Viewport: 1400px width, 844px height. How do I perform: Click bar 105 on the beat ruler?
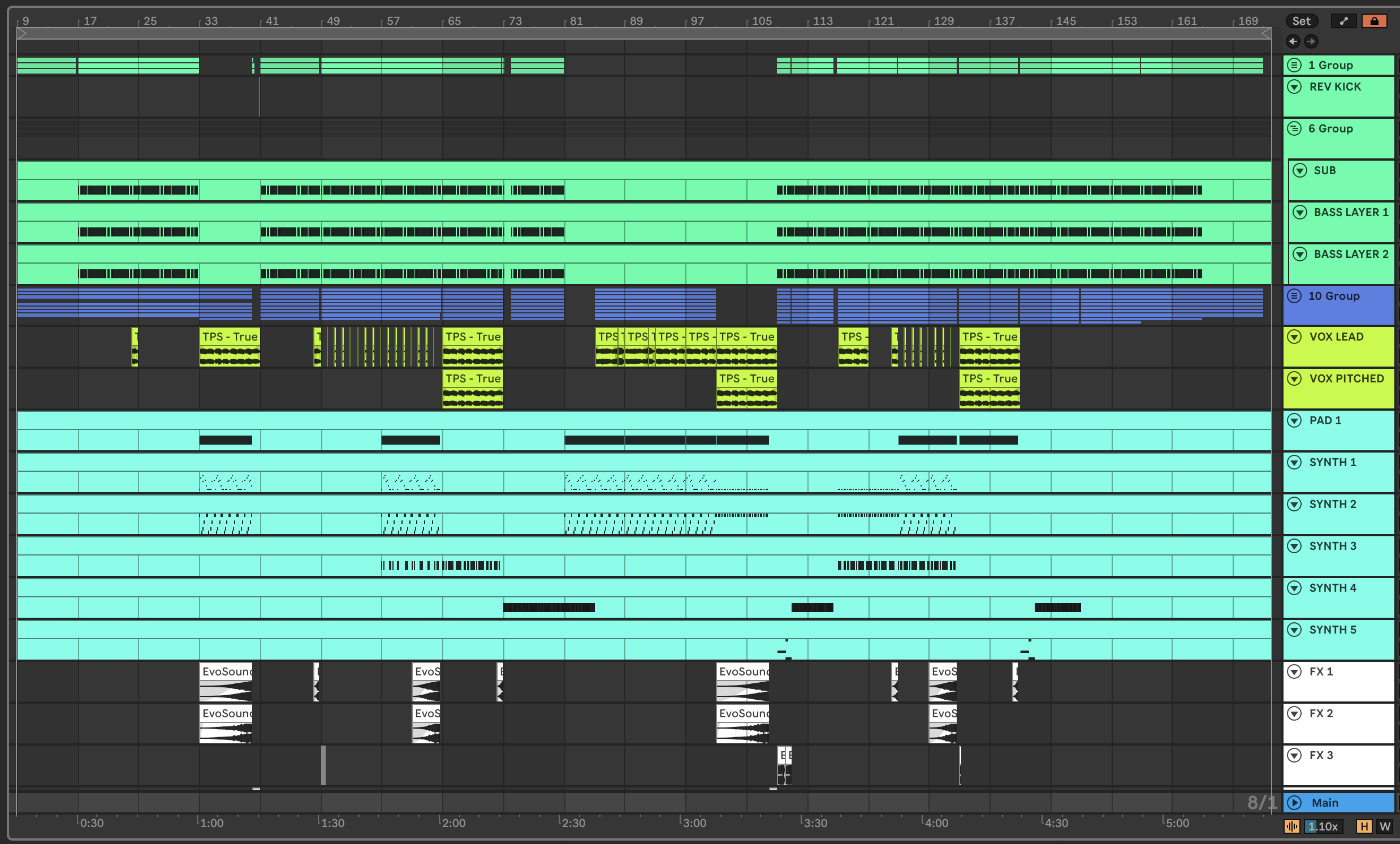coord(762,21)
